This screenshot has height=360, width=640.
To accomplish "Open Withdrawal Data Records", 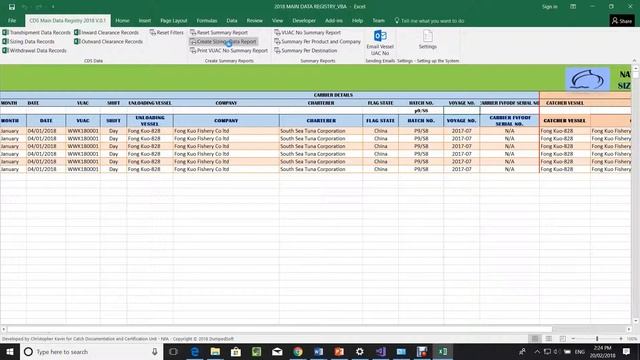I will tap(35, 51).
